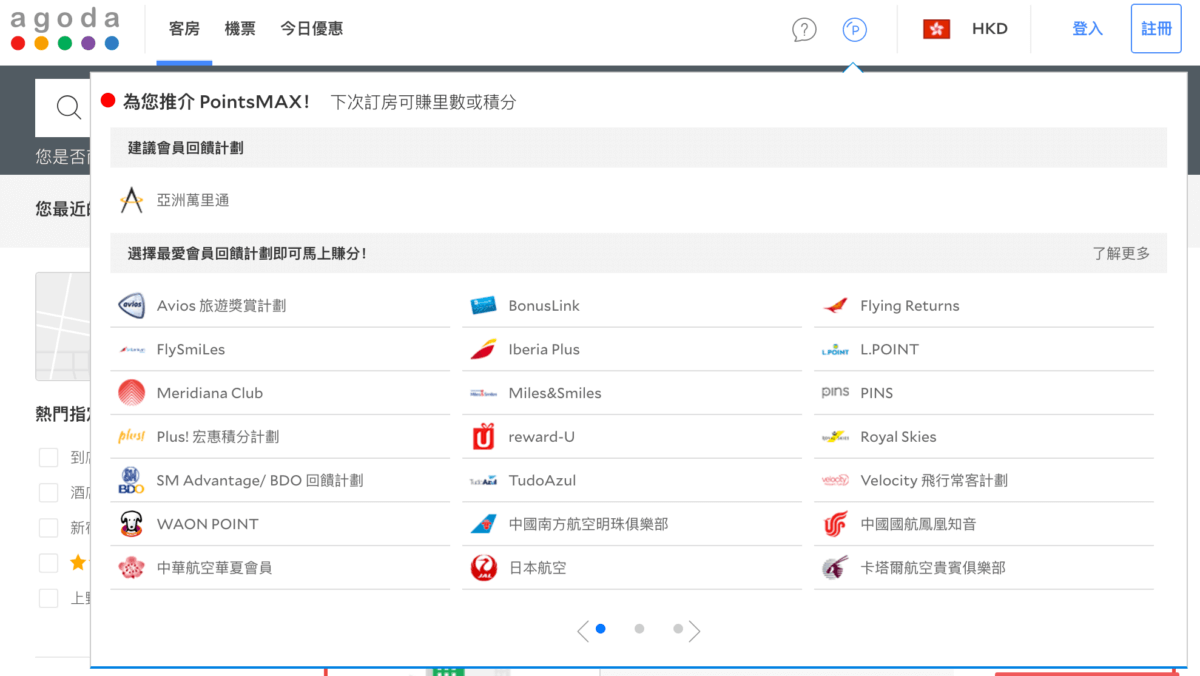This screenshot has width=1200, height=676.
Task: Tick the 到店 filter checkbox
Action: [x=48, y=458]
